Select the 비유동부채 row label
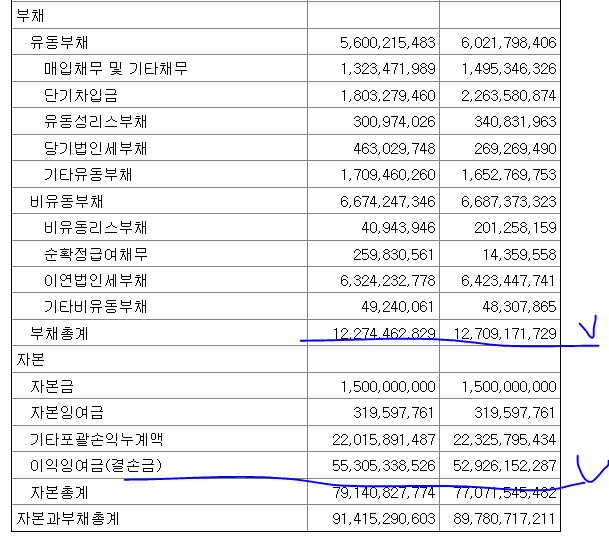 tap(66, 202)
